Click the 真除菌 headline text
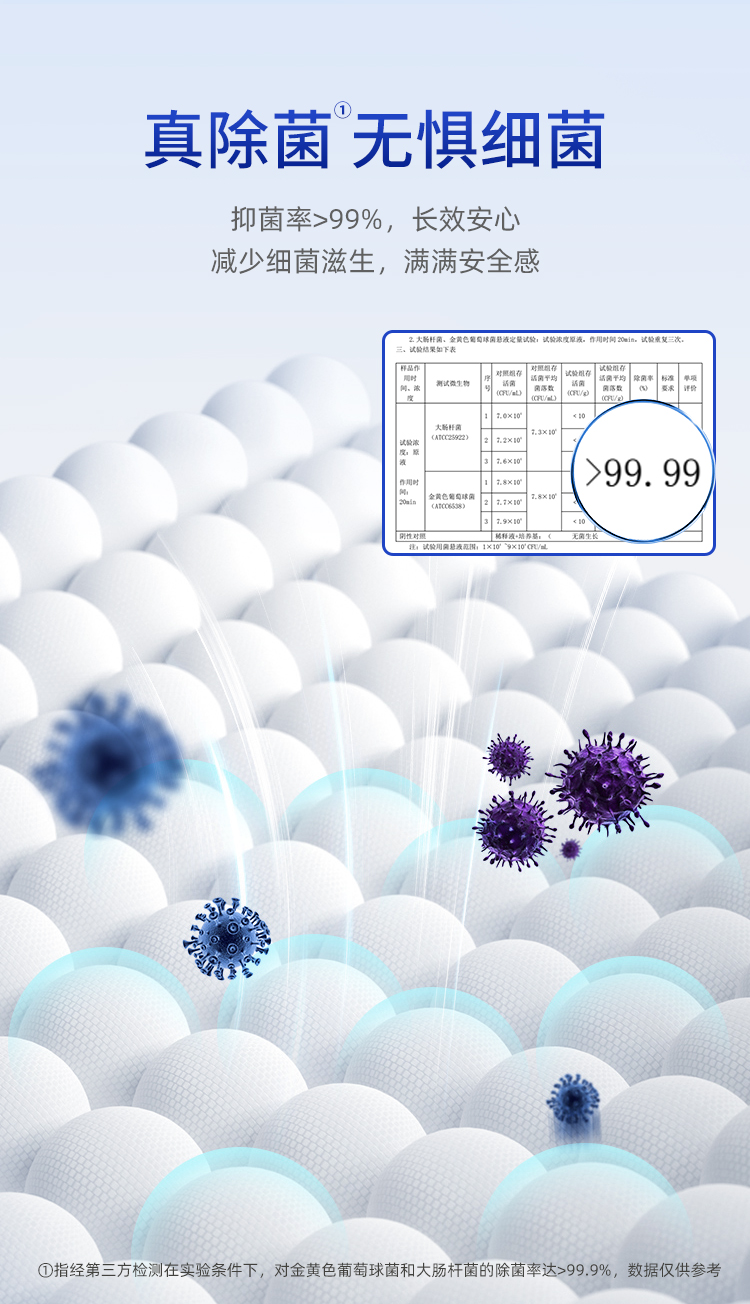This screenshot has width=750, height=1304. (237, 141)
